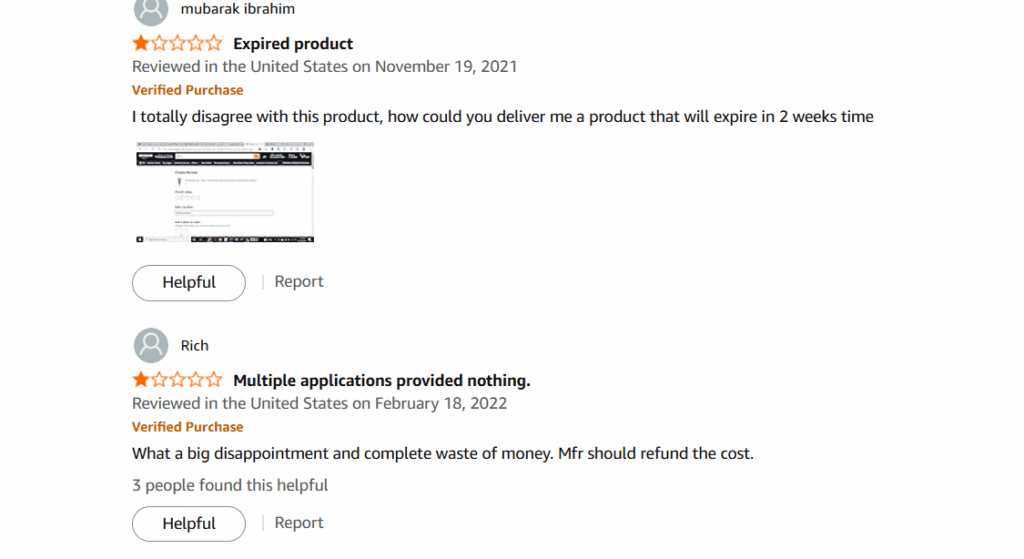Click the February 18, 2022 review date line
Image resolution: width=1024 pixels, height=559 pixels.
click(319, 404)
